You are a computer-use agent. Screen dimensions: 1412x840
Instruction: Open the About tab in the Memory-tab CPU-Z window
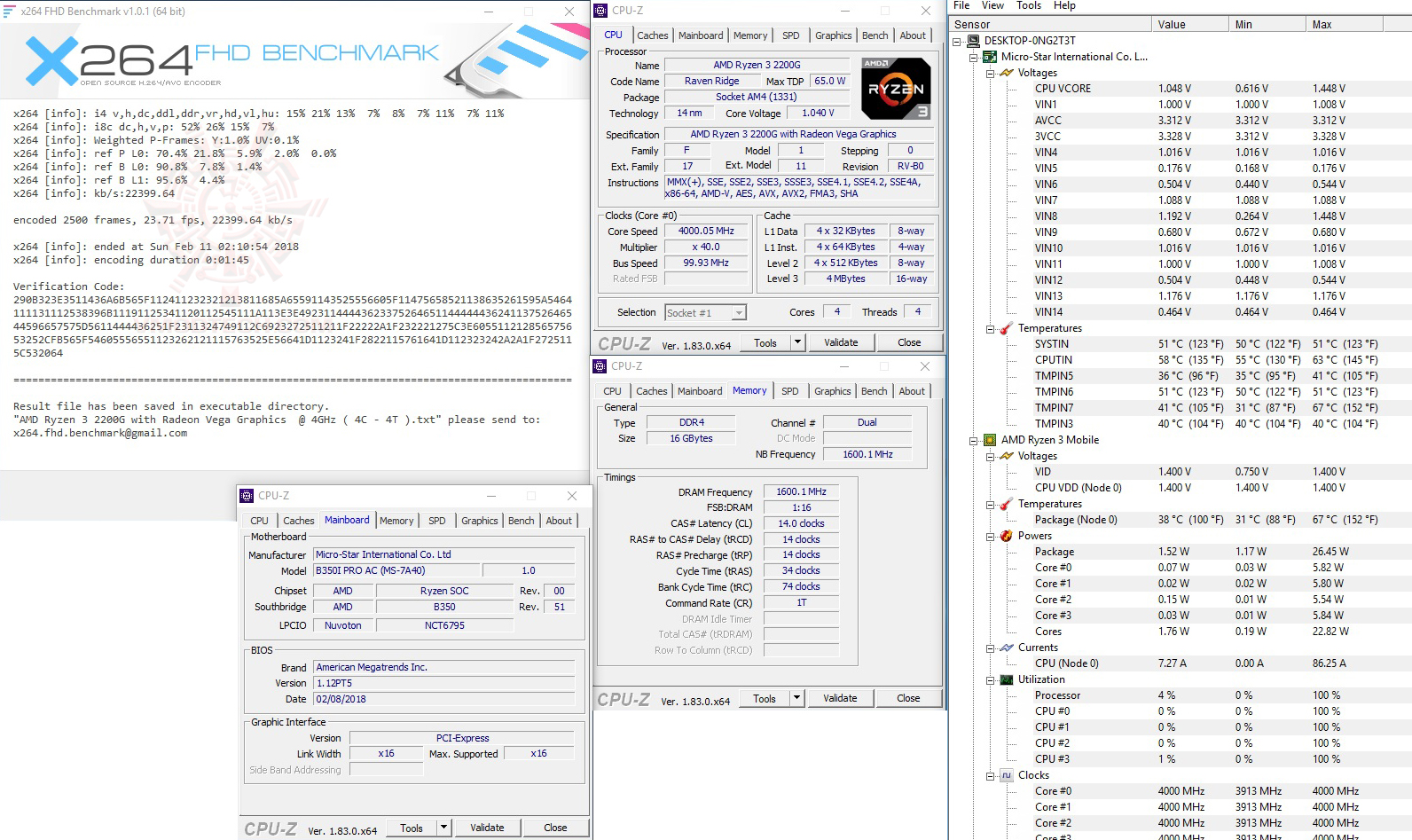point(912,391)
